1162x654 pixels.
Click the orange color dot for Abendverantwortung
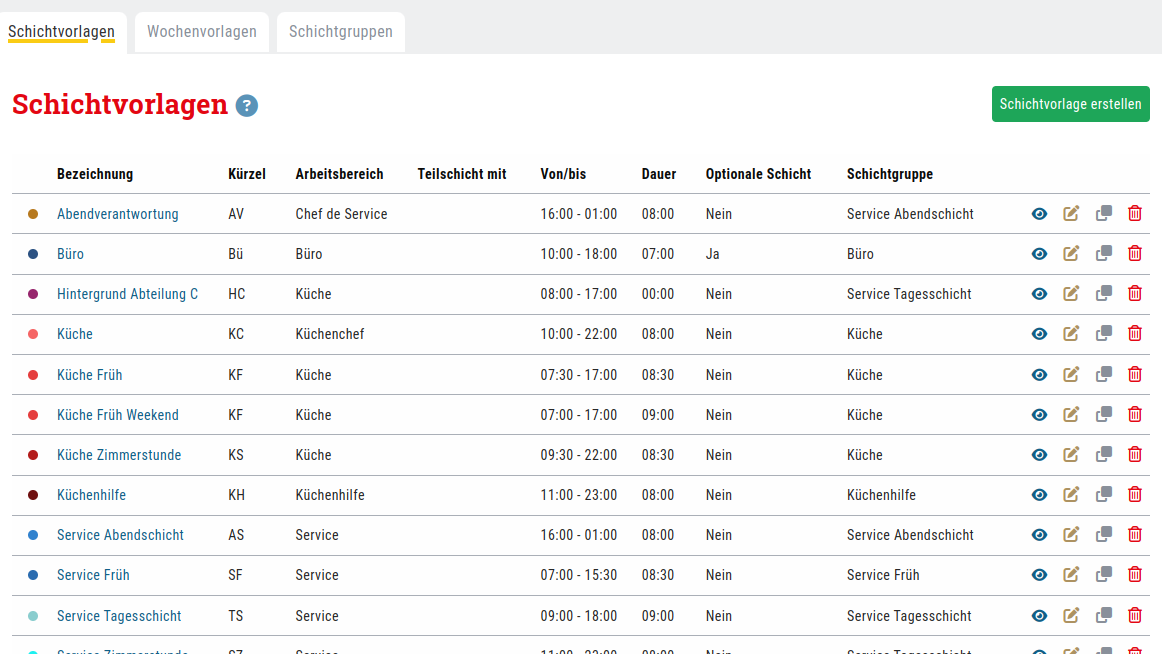tap(33, 214)
